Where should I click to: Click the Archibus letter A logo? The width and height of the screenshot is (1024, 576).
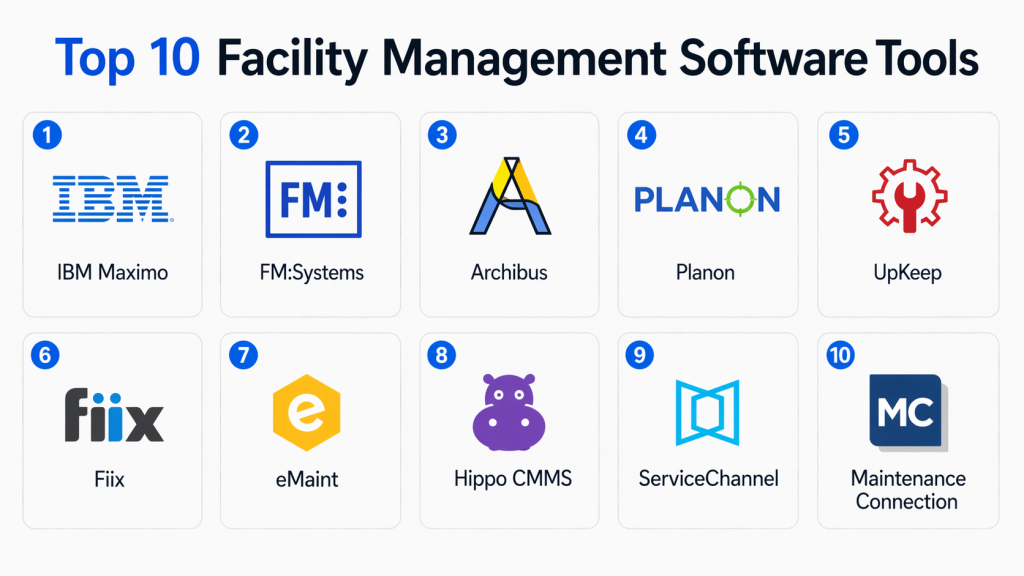click(509, 197)
